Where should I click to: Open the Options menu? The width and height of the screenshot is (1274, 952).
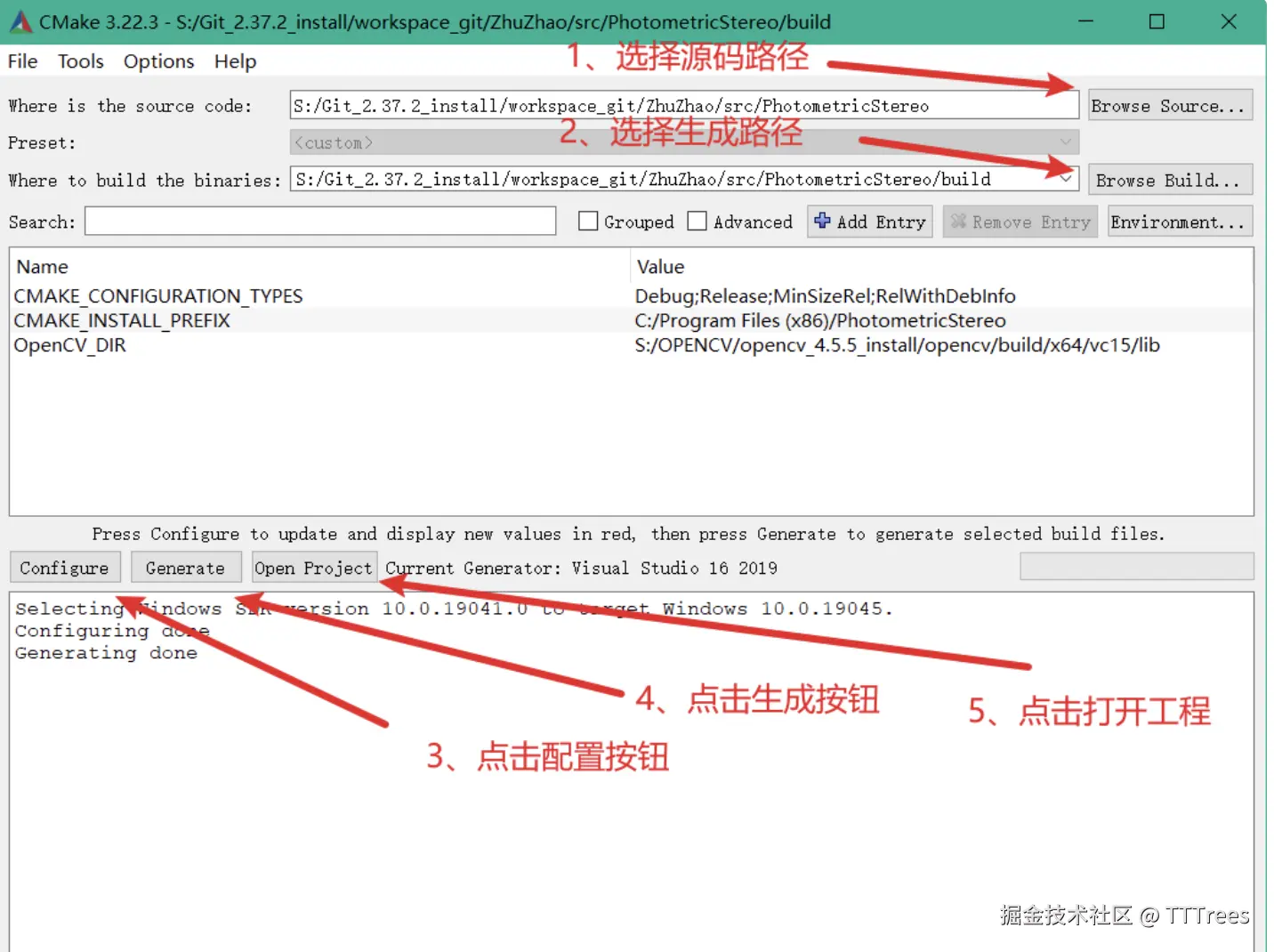pos(159,61)
